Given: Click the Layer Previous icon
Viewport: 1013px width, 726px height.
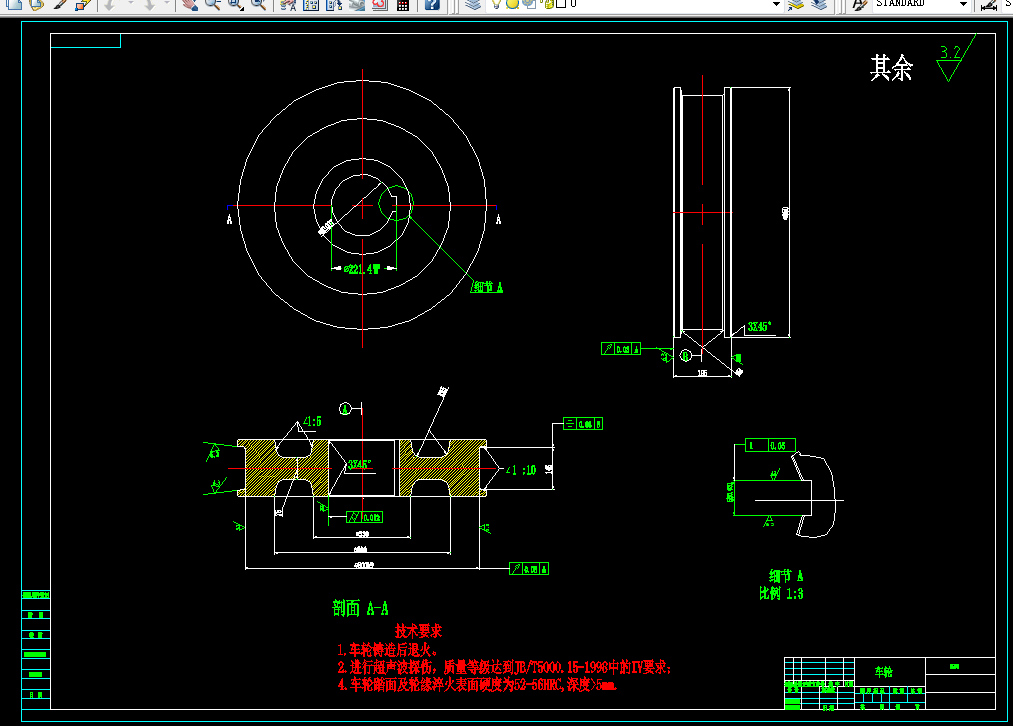Looking at the screenshot, I should point(819,4).
